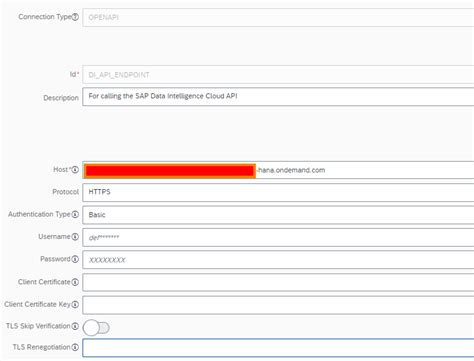The image size is (474, 361).
Task: Click the Id field DI_API_ENDPOINT
Action: point(278,75)
